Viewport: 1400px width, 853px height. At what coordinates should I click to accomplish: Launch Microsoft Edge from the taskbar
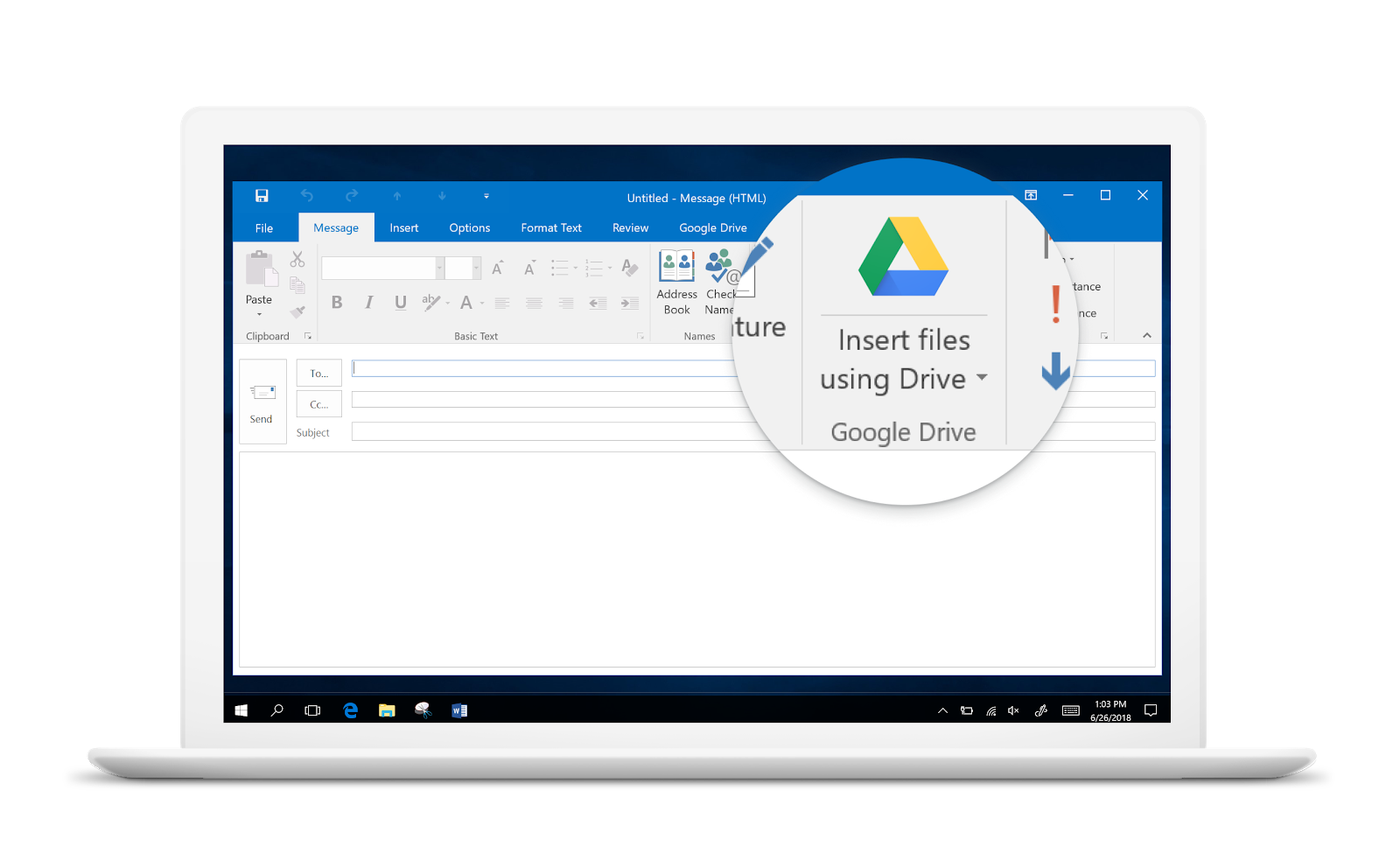(350, 710)
